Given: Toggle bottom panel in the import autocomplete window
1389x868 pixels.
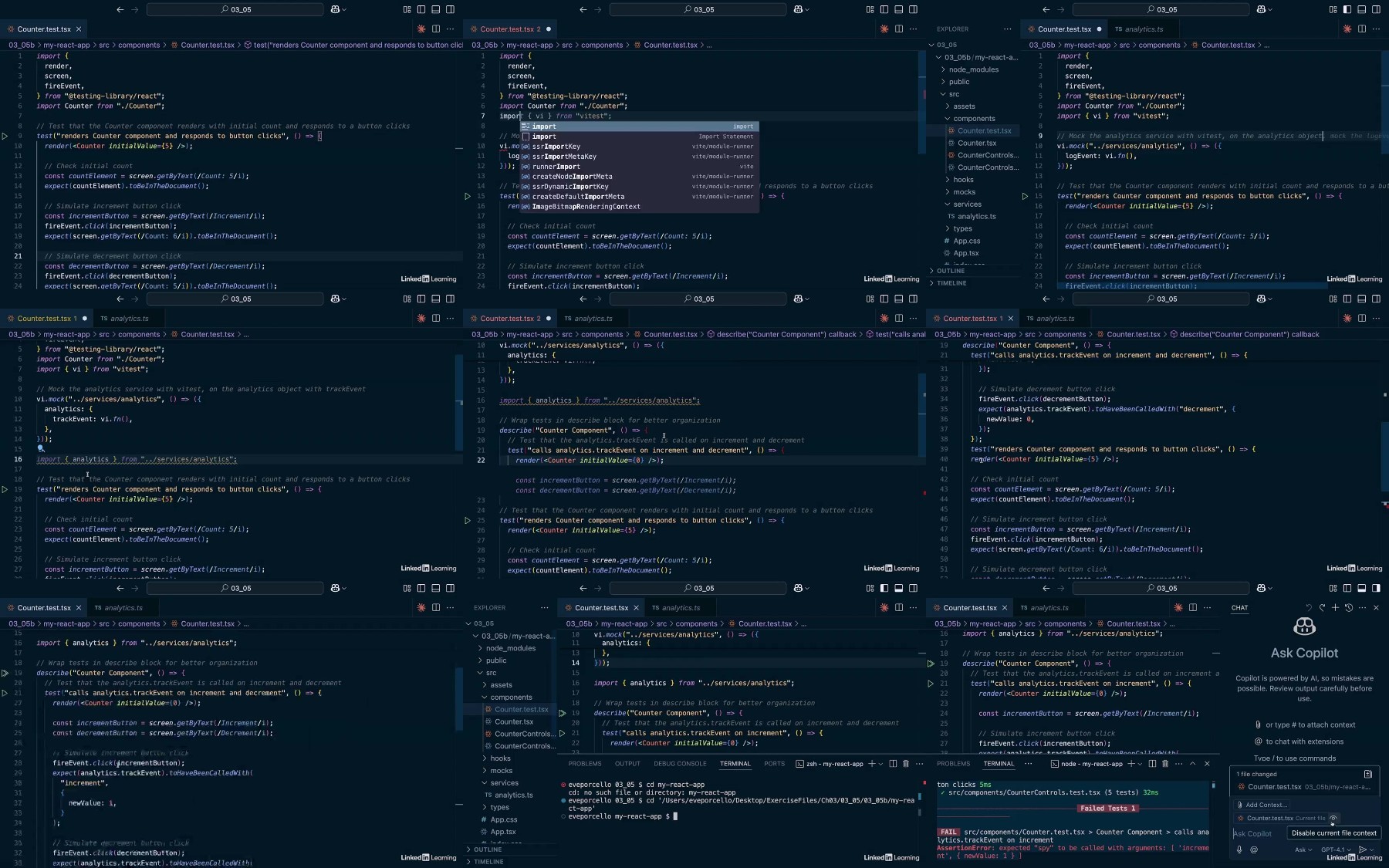Looking at the screenshot, I should 899,9.
